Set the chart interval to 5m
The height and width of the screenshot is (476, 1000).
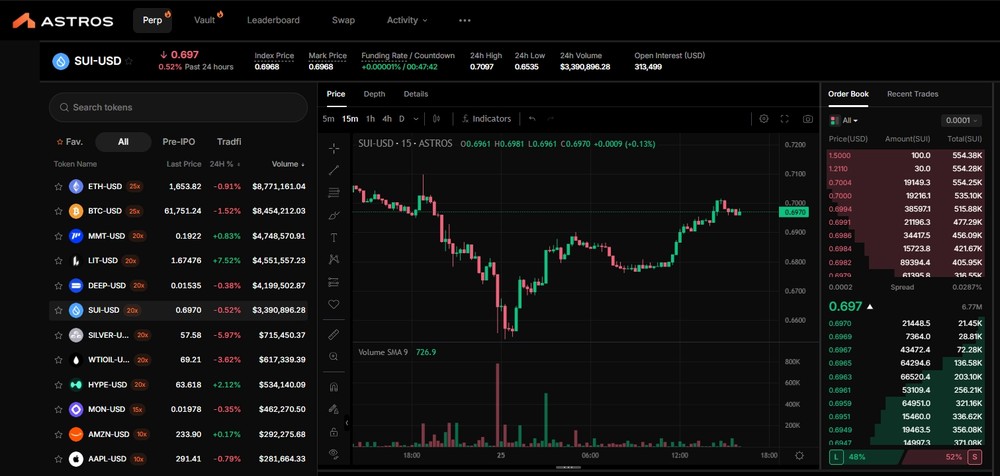point(328,119)
